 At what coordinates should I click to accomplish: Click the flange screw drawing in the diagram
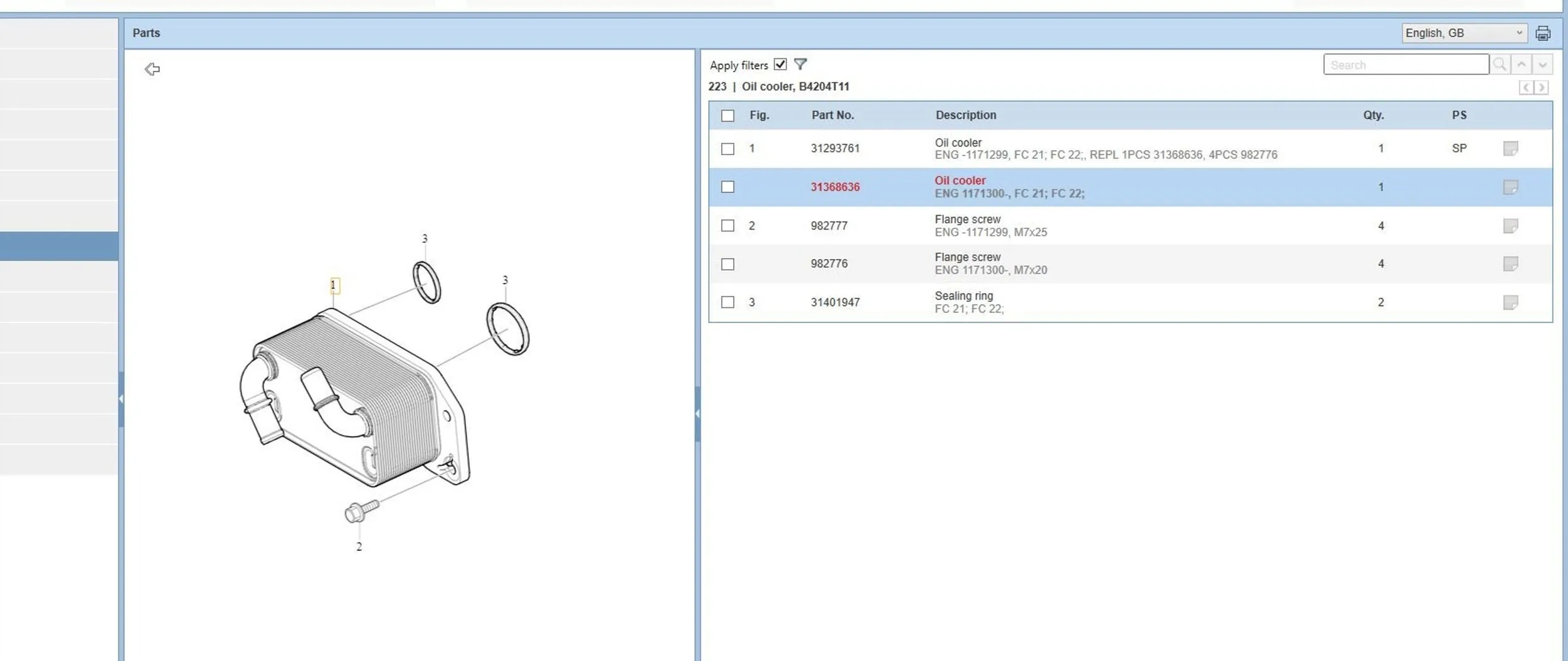362,511
